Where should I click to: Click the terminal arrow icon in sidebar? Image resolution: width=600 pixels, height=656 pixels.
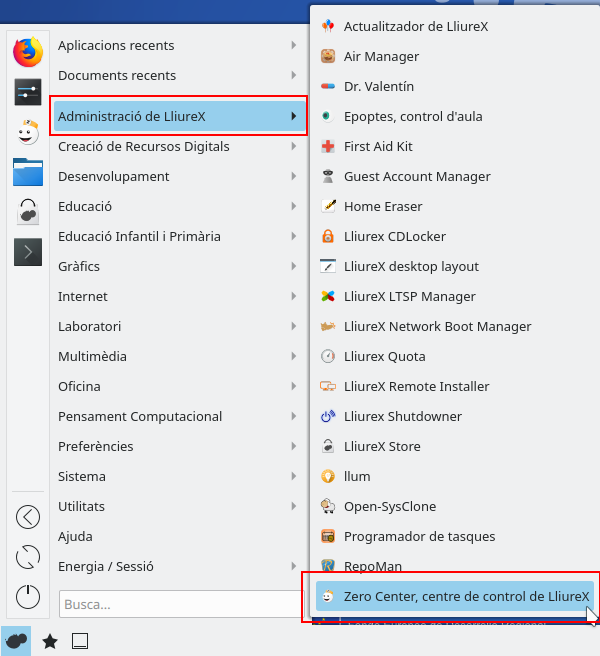point(28,251)
